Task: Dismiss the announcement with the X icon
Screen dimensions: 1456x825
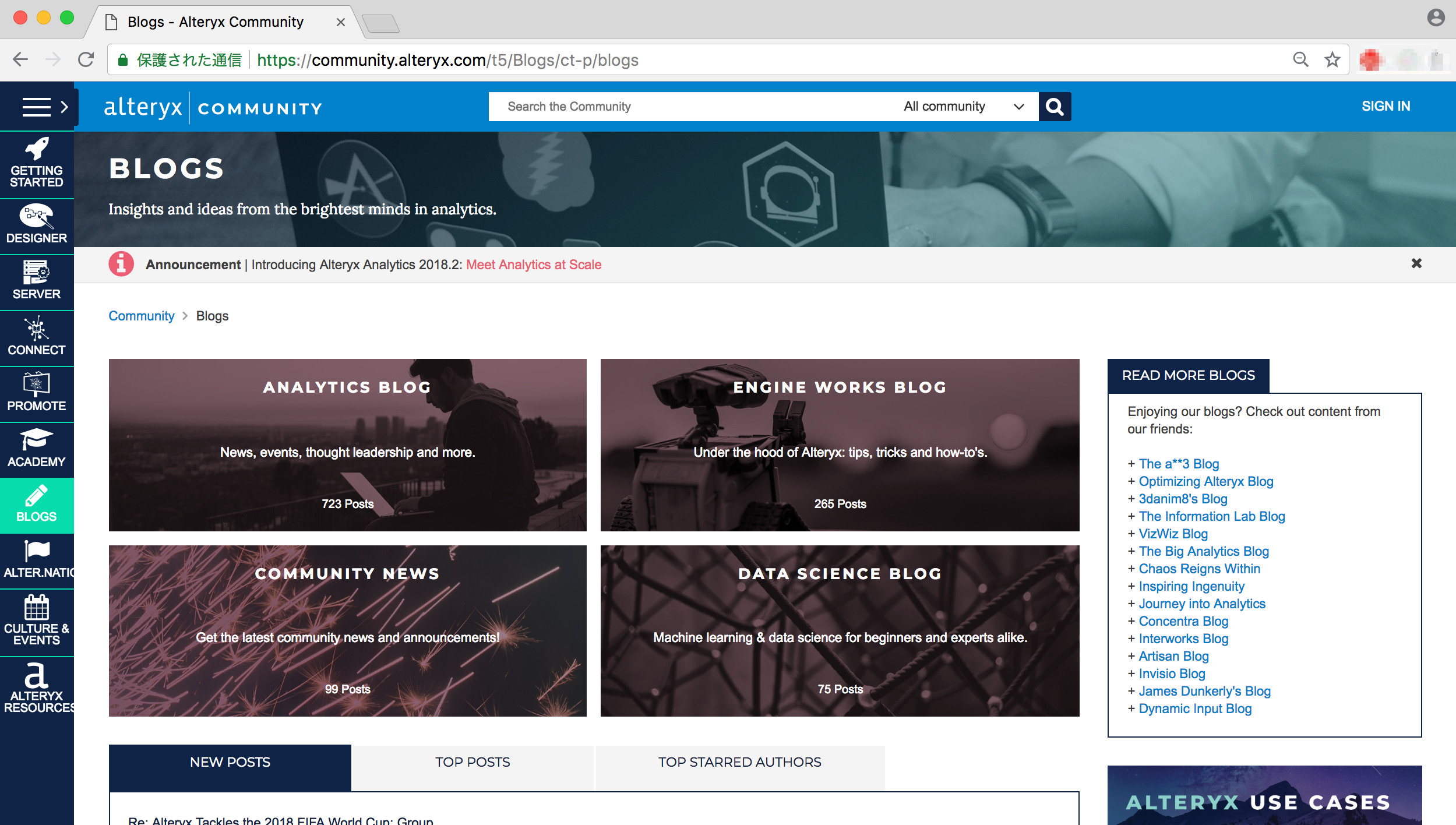Action: [1416, 263]
